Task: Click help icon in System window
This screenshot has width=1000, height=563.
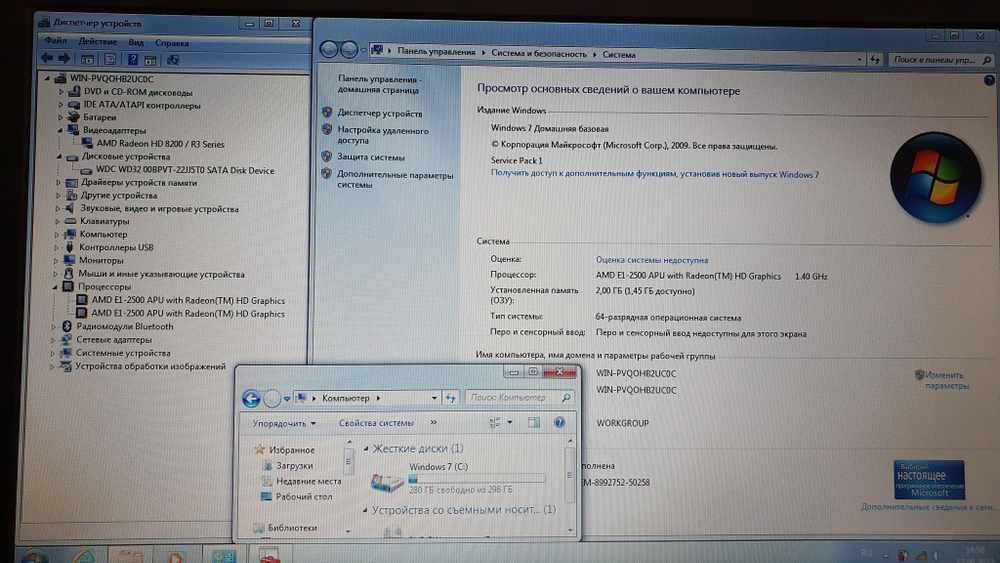Action: pos(989,80)
